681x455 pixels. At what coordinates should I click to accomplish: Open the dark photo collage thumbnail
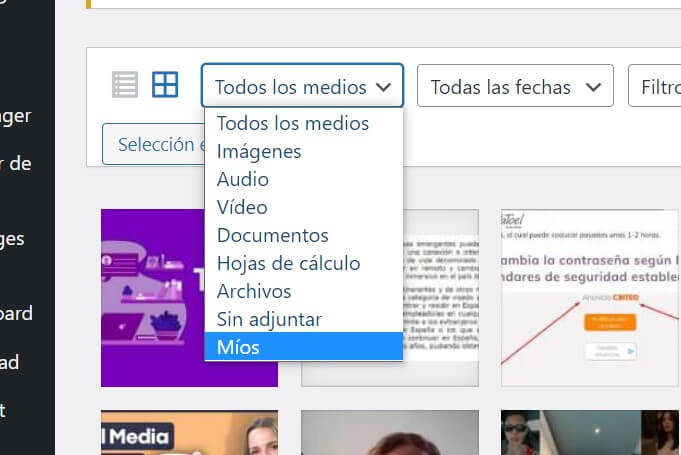pos(590,432)
